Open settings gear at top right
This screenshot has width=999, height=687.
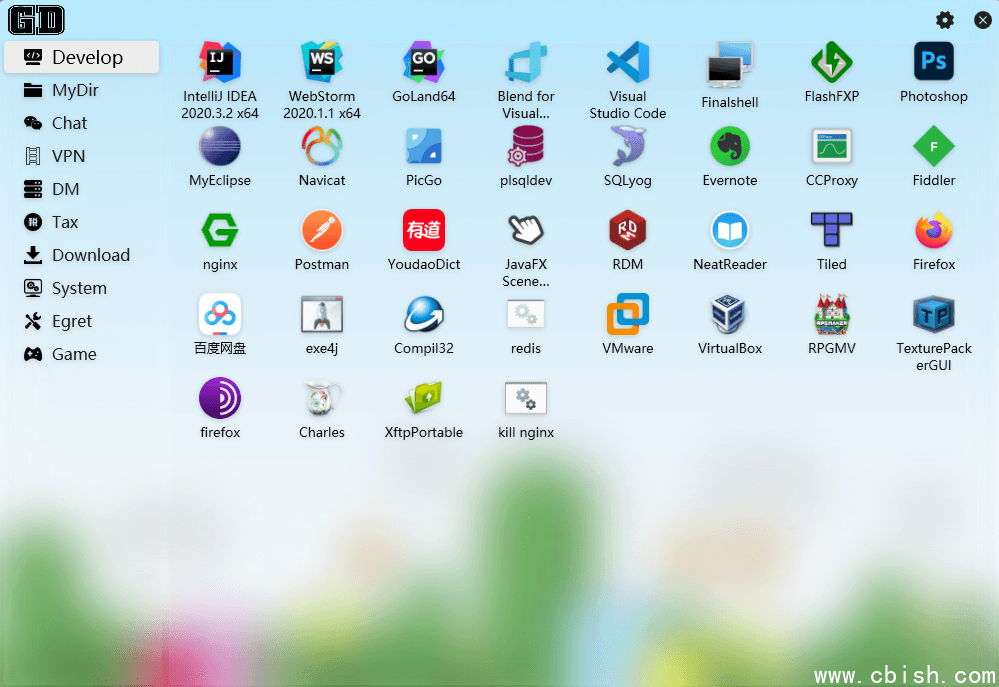coord(945,20)
